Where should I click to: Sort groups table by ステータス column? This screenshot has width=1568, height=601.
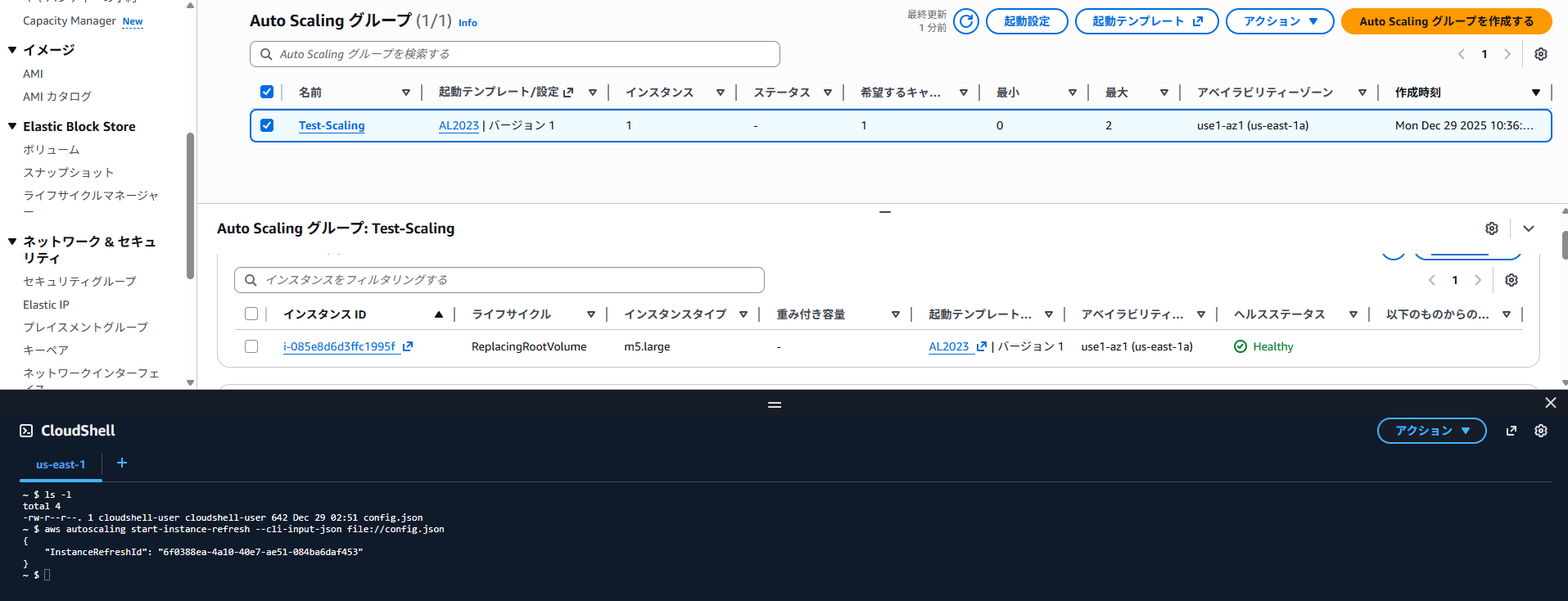pyautogui.click(x=828, y=93)
